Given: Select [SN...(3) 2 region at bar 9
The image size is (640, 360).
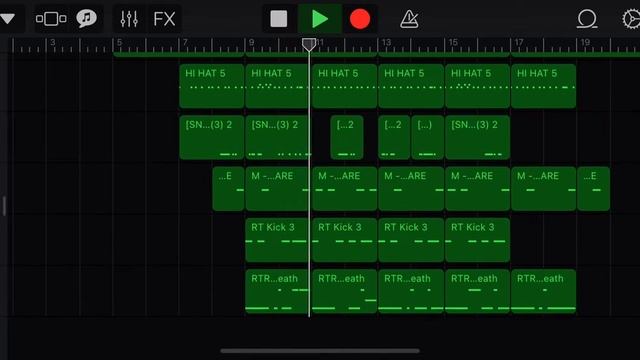Looking at the screenshot, I should [x=277, y=138].
